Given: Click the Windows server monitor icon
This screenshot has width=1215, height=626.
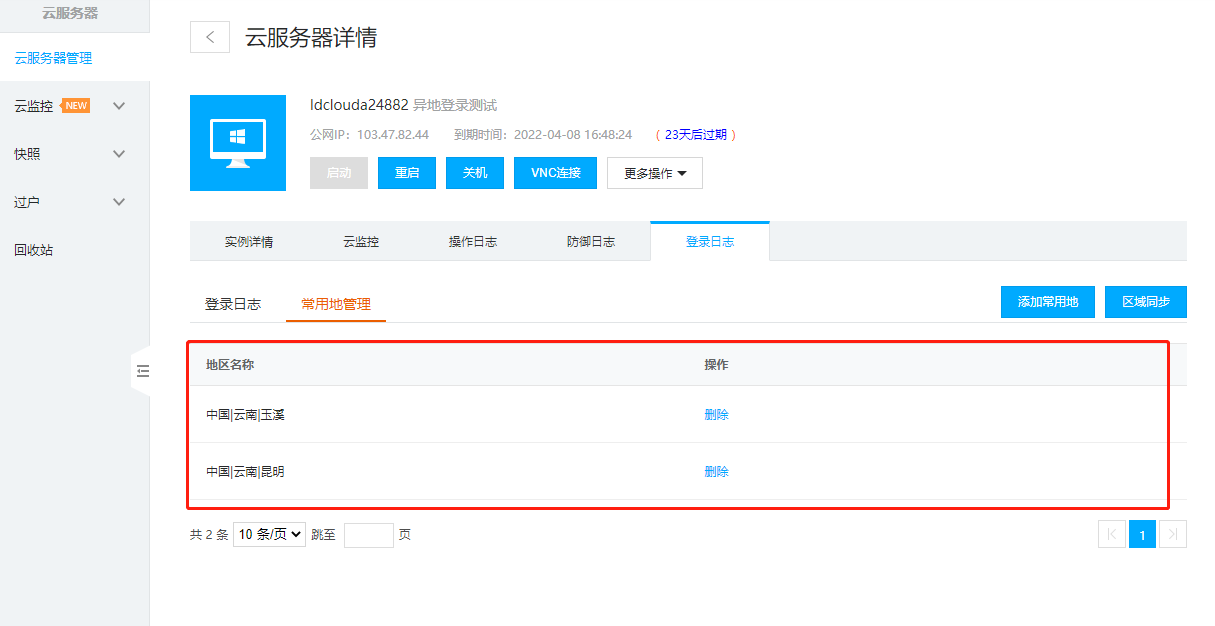Looking at the screenshot, I should pyautogui.click(x=238, y=143).
